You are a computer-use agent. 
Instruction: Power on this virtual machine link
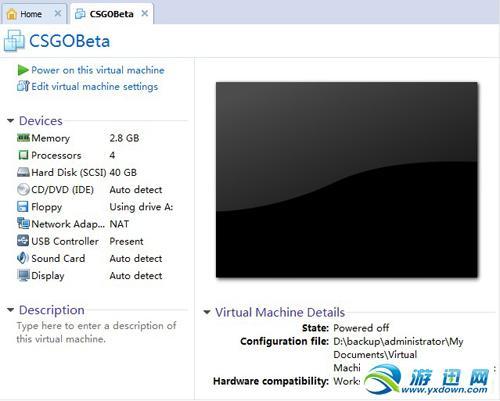(98, 70)
